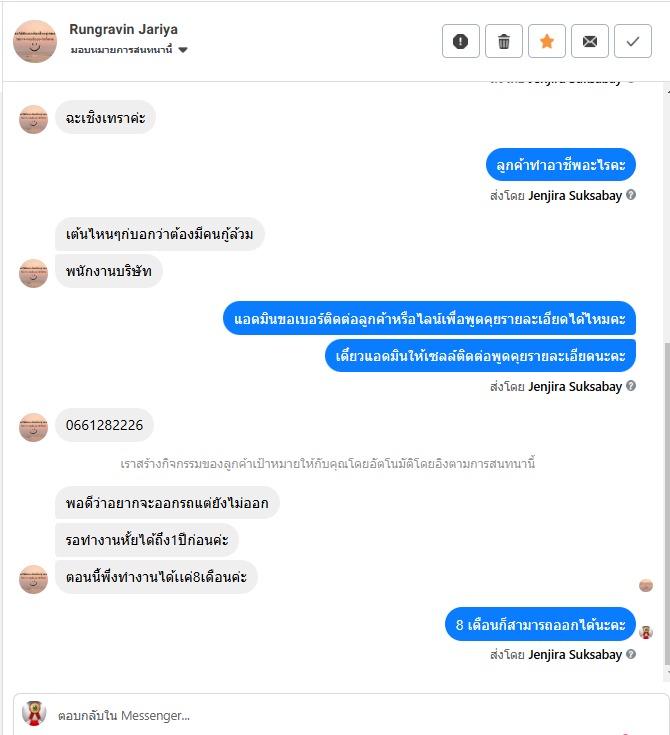
Task: Mark conversation as spam with exclamation icon
Action: pos(460,41)
